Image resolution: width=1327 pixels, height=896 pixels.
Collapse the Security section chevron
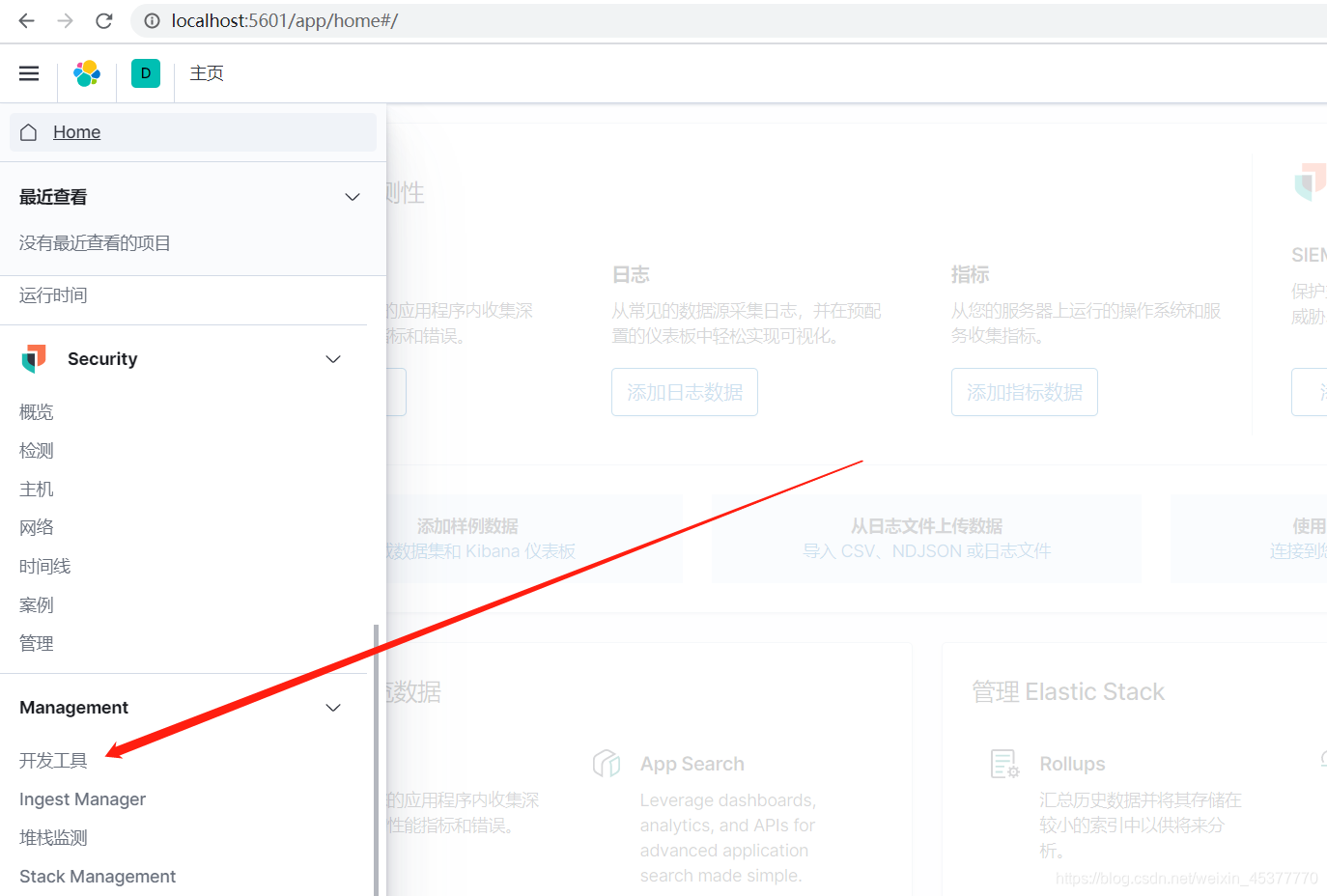333,359
